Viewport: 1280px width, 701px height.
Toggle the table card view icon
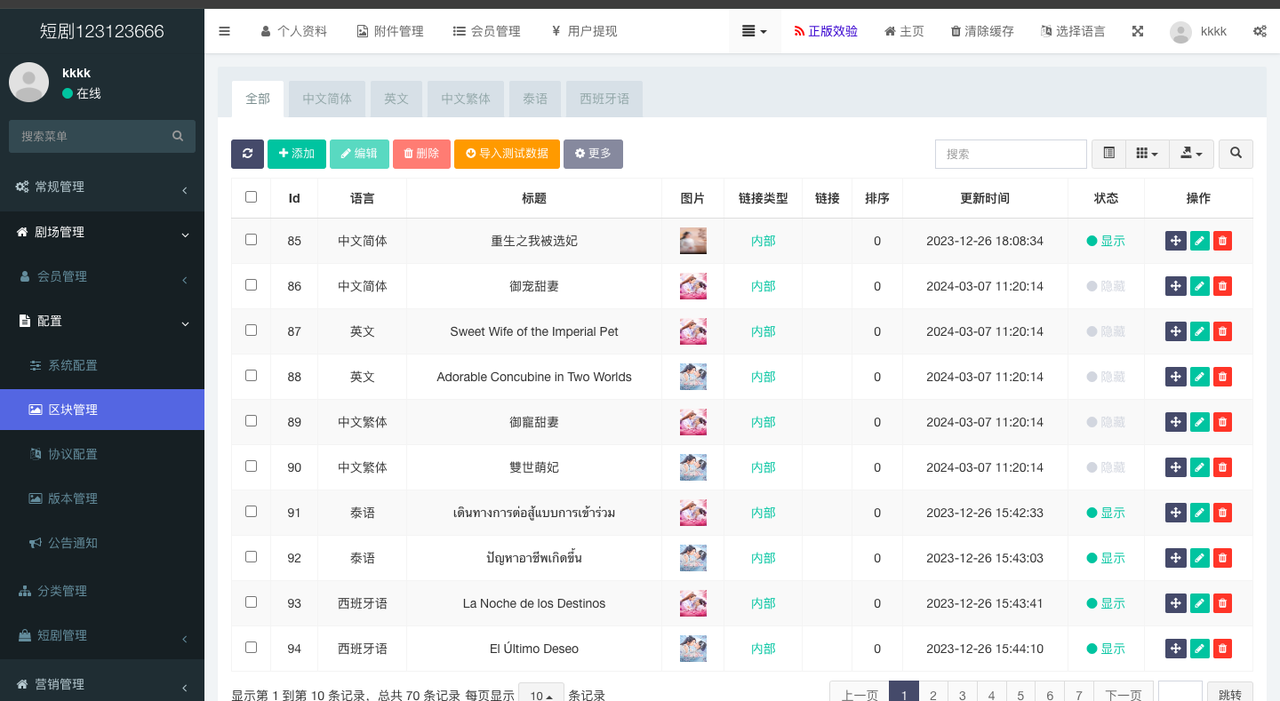(x=1109, y=154)
